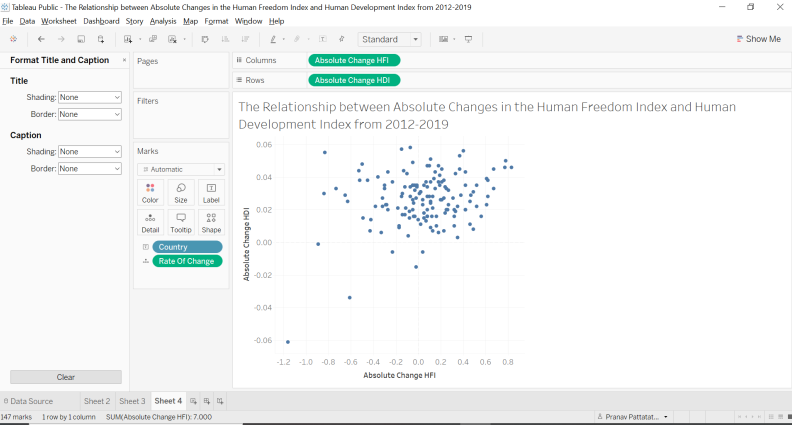Click the Presentation mode icon in toolbar
This screenshot has height=425, width=792.
[x=468, y=39]
